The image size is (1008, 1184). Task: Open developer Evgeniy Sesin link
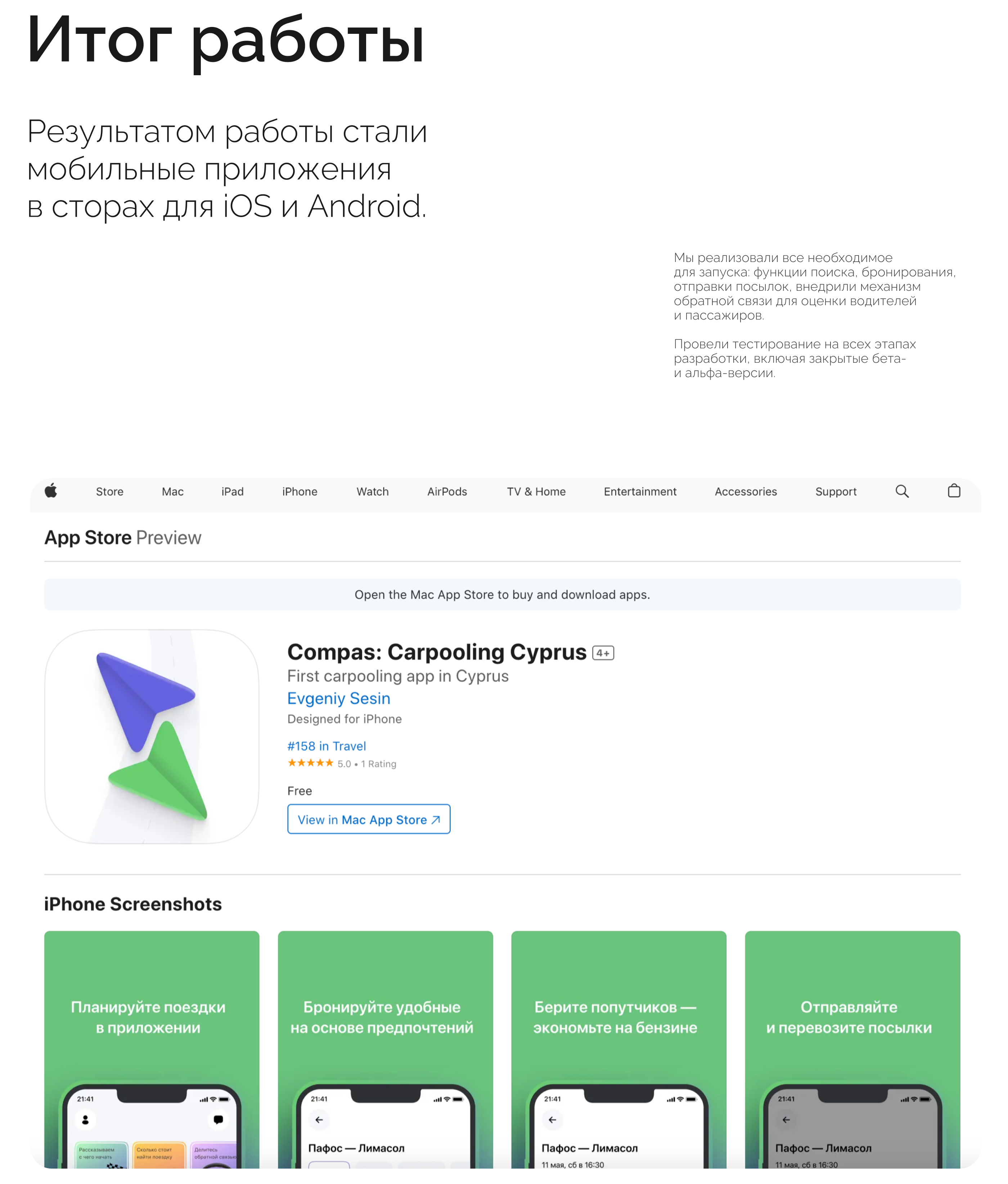point(339,699)
